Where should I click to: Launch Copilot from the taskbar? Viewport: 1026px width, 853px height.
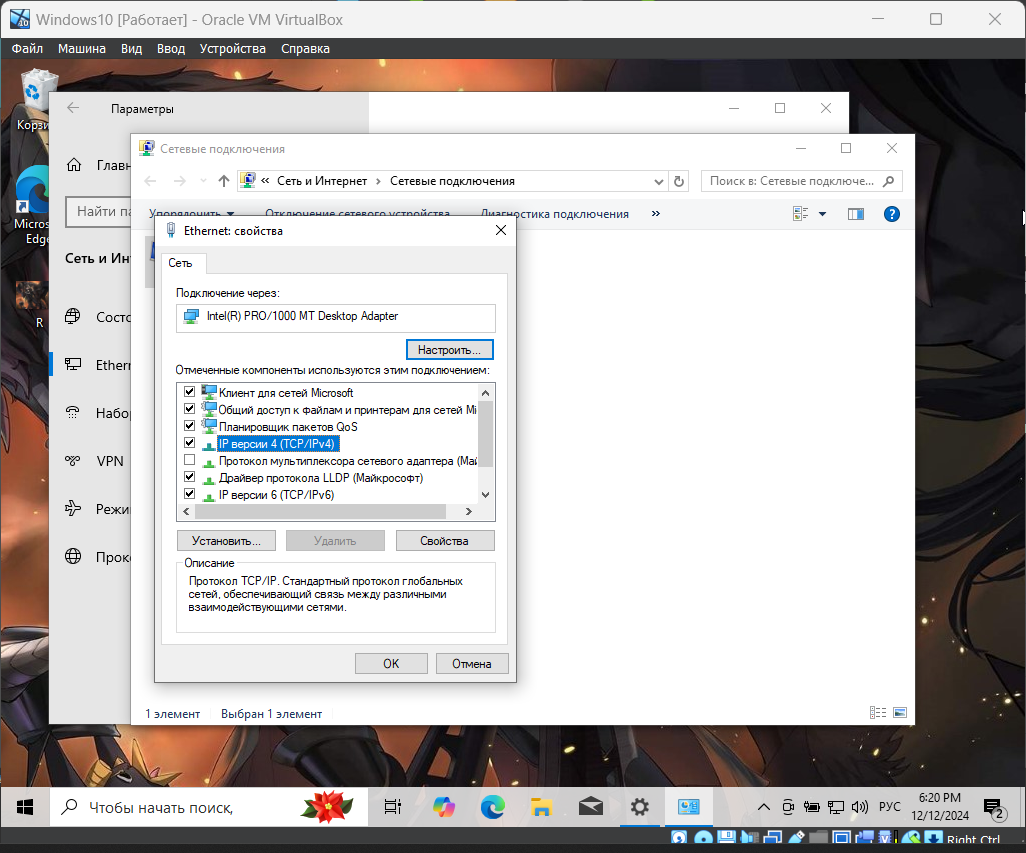pyautogui.click(x=444, y=807)
